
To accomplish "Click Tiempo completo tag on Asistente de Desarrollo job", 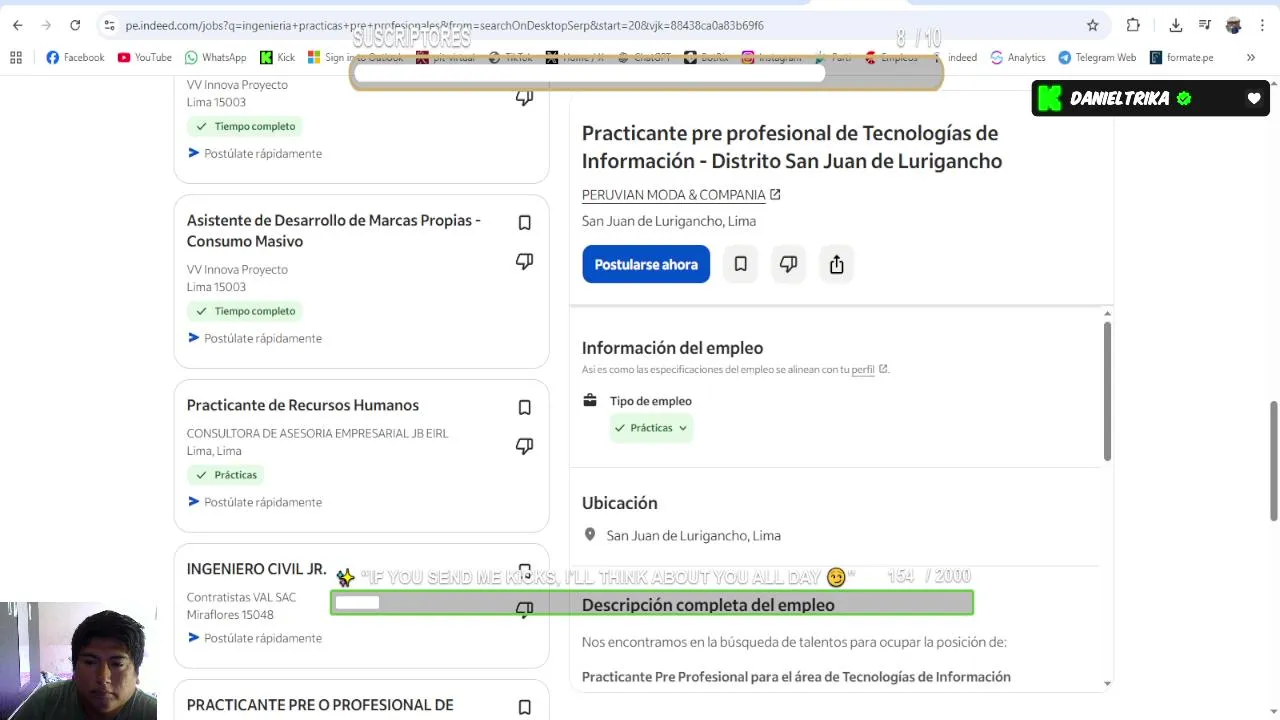I will [x=246, y=311].
